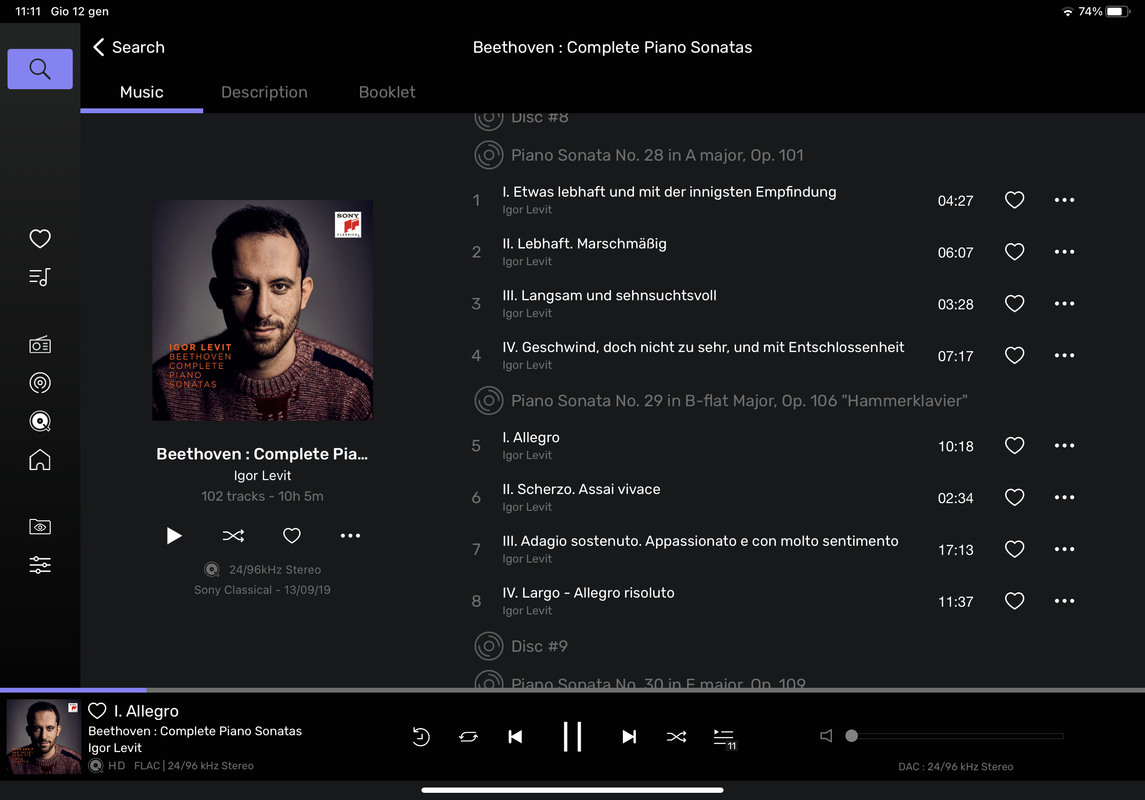Image resolution: width=1145 pixels, height=800 pixels.
Task: Switch to the Booklet tab
Action: (x=387, y=93)
